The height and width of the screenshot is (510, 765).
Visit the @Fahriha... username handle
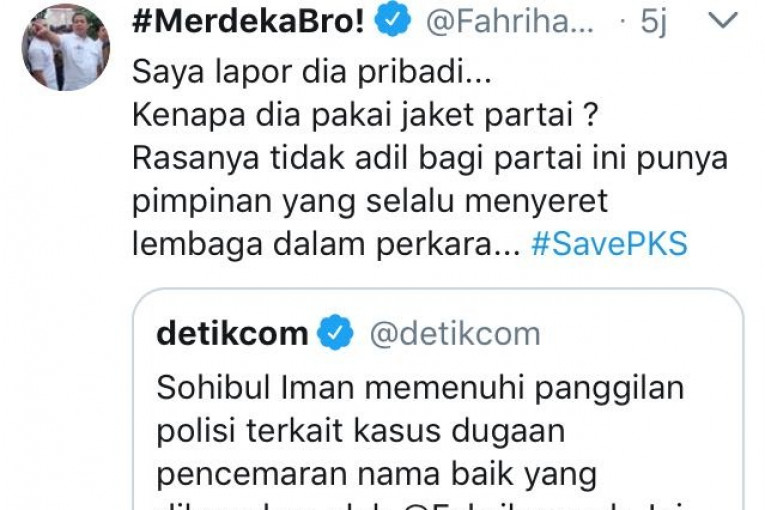click(x=510, y=21)
